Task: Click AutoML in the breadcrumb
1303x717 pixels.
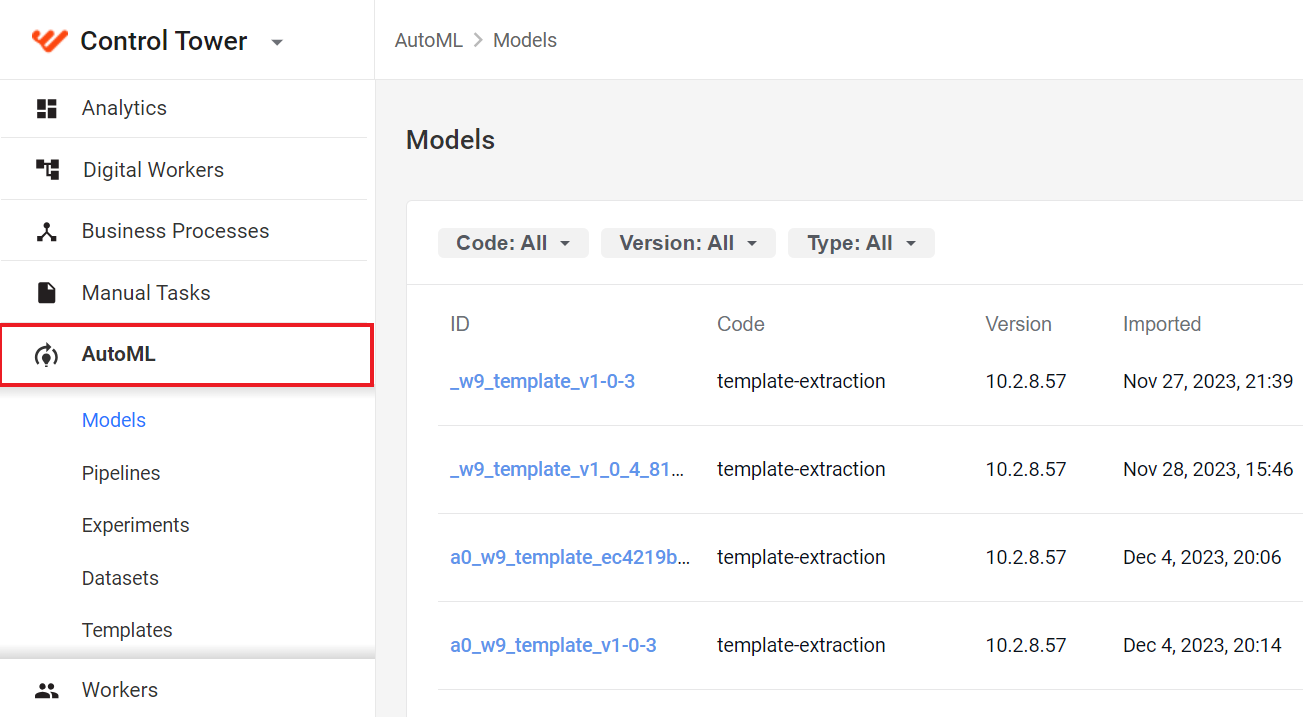Action: coord(429,40)
